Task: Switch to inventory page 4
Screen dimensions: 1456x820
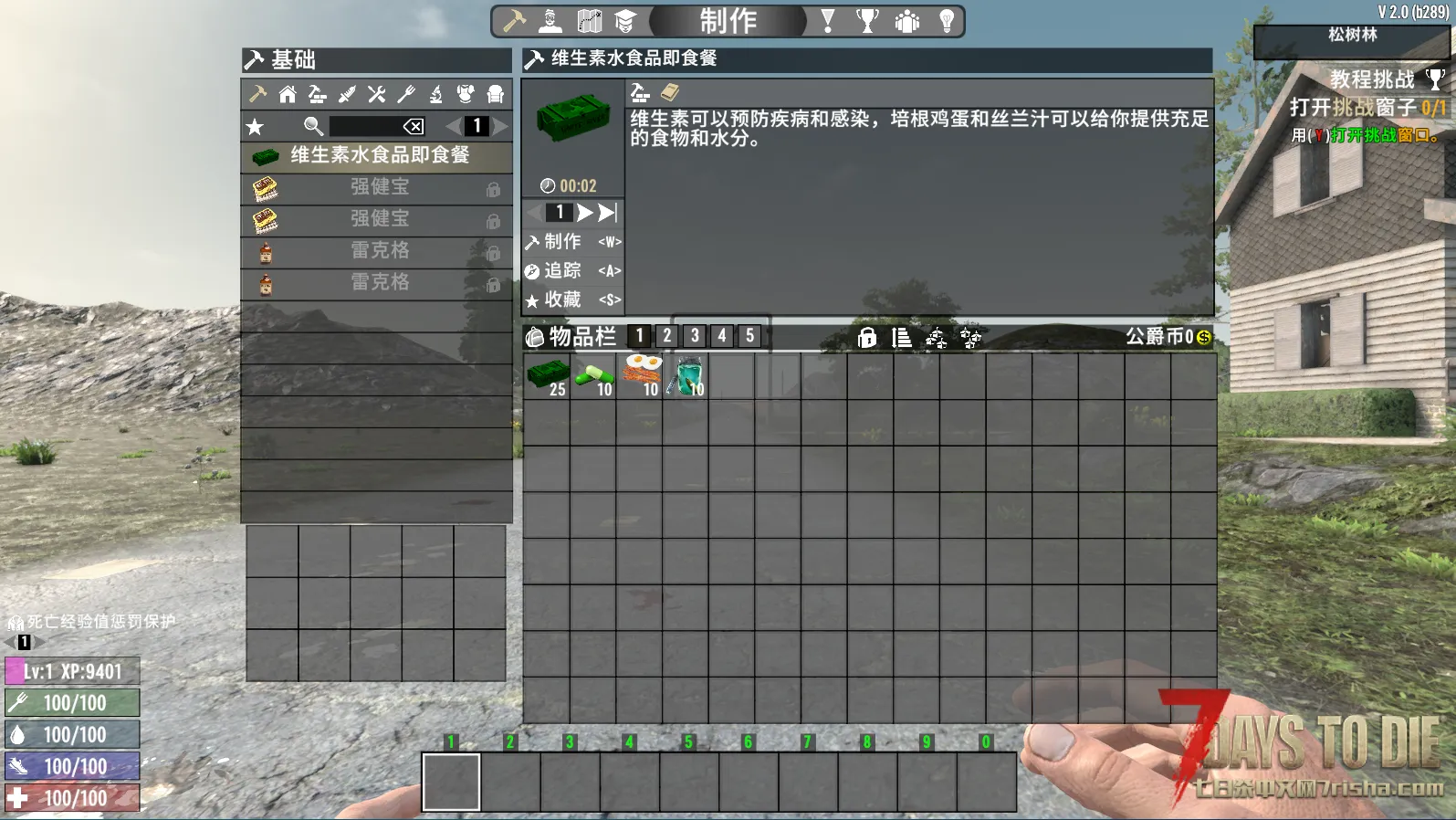Action: (722, 336)
